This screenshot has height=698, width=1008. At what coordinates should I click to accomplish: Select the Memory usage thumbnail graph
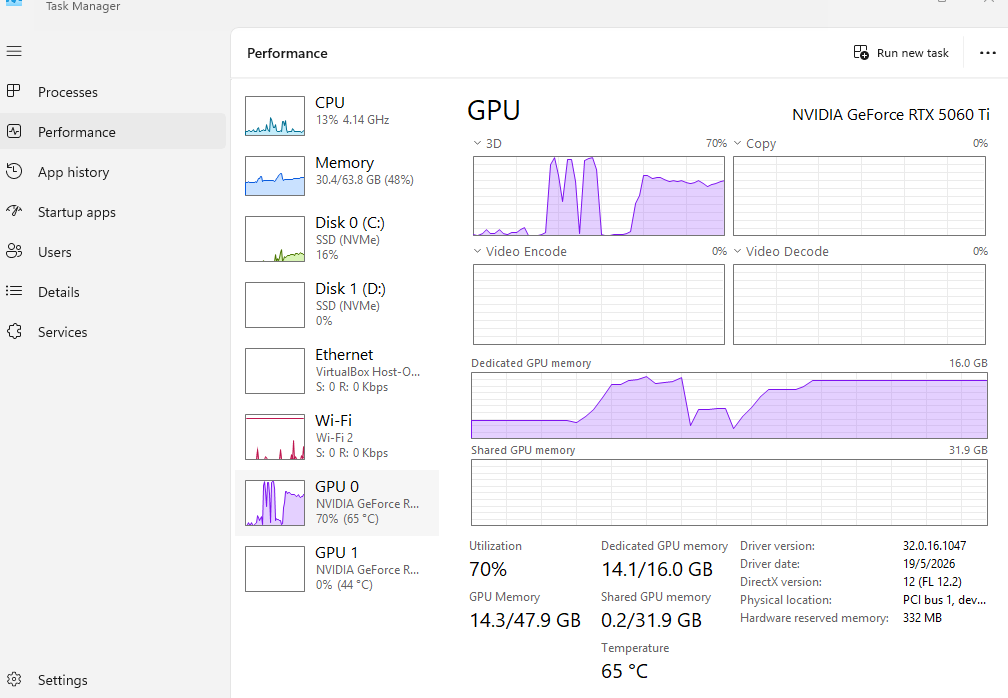[274, 176]
